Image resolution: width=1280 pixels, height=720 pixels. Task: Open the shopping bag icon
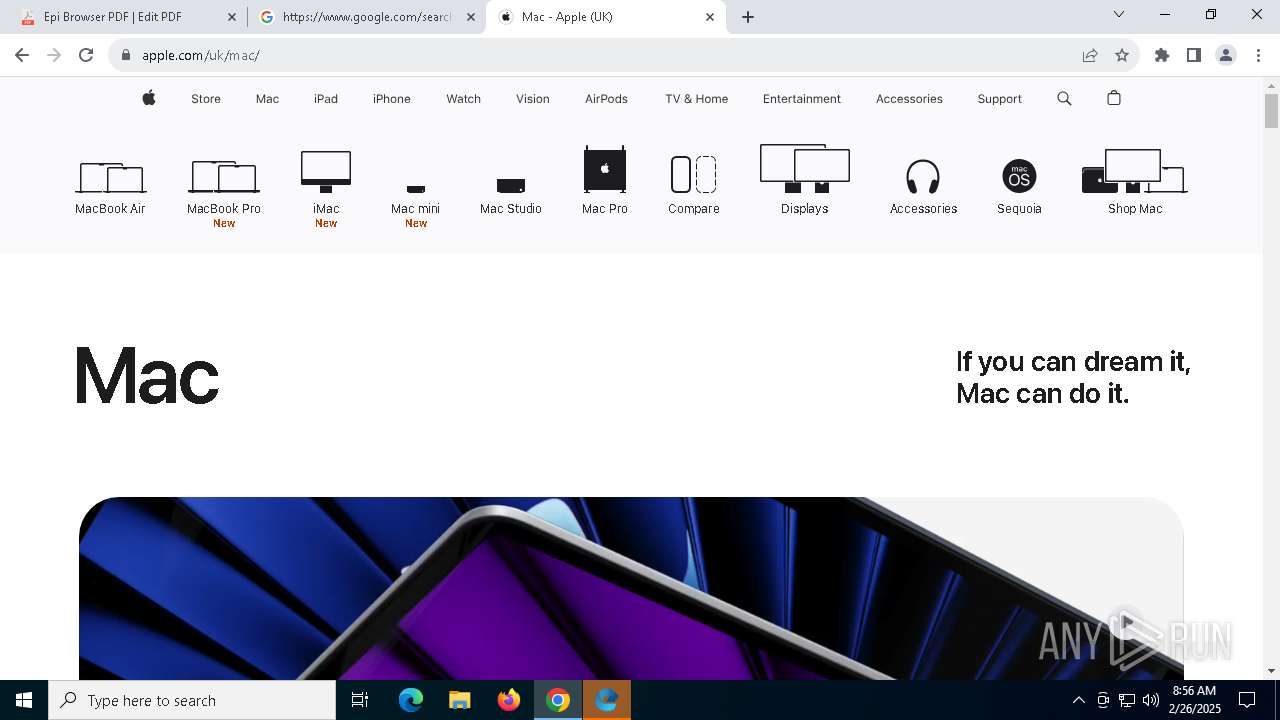[x=1114, y=98]
